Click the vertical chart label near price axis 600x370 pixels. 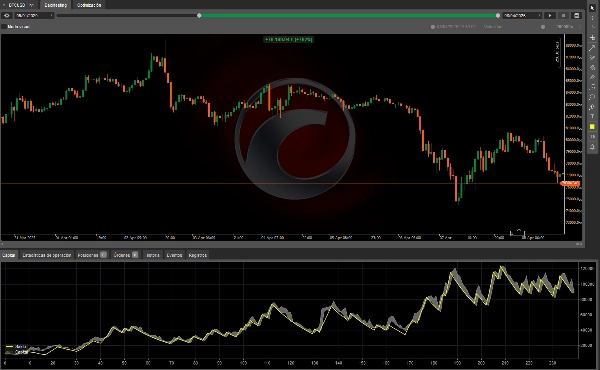click(557, 52)
